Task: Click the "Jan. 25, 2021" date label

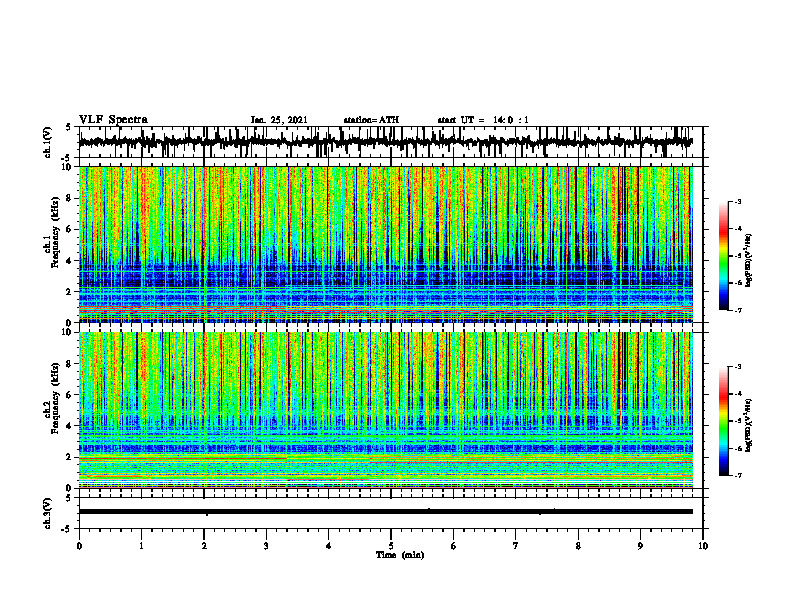Action: (279, 120)
